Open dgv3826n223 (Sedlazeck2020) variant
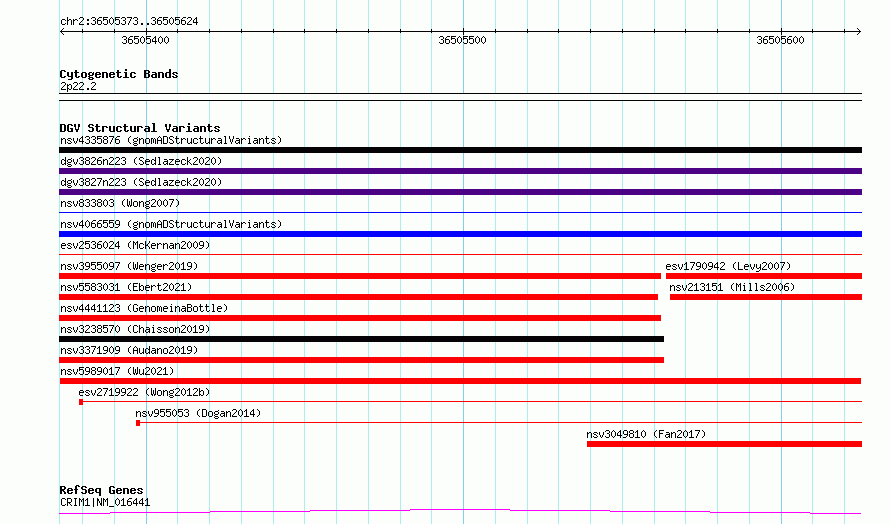Viewport: 890px width, 524px height. (141, 161)
